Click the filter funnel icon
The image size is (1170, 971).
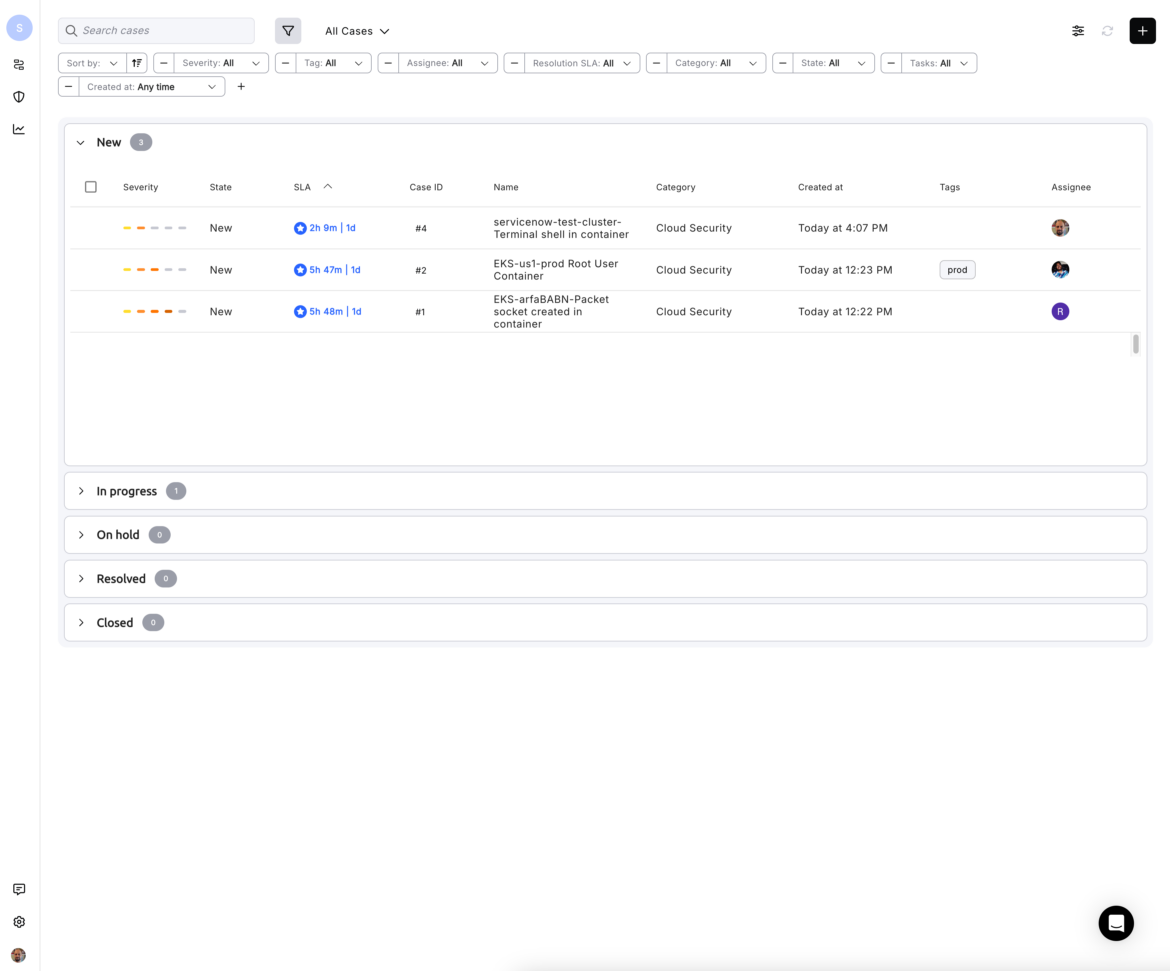click(x=288, y=31)
